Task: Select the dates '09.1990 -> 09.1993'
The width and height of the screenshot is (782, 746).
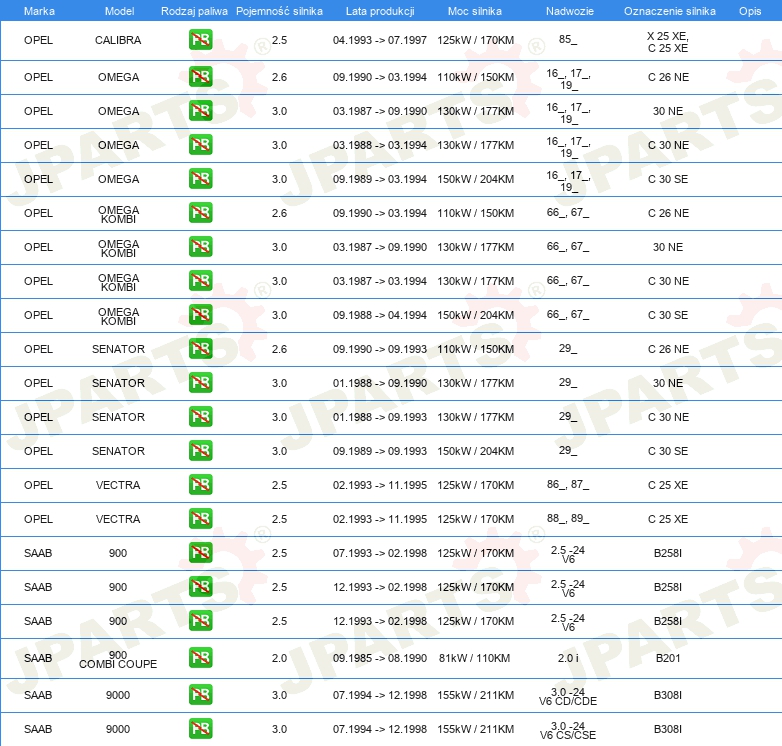Action: coord(380,349)
